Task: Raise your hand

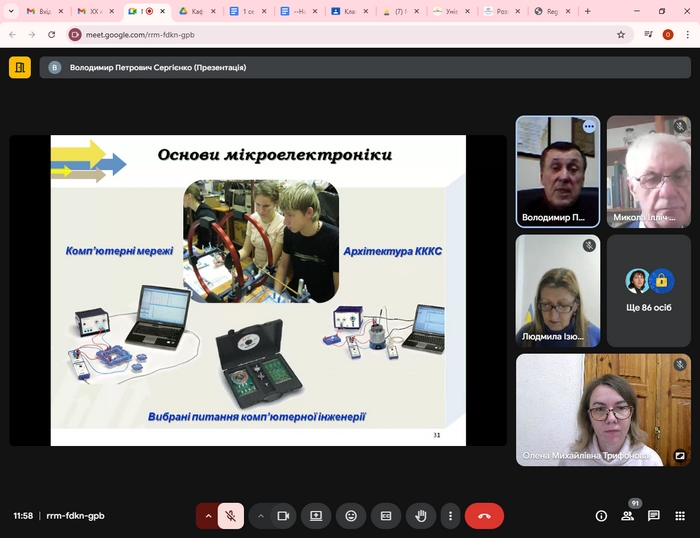Action: 421,516
